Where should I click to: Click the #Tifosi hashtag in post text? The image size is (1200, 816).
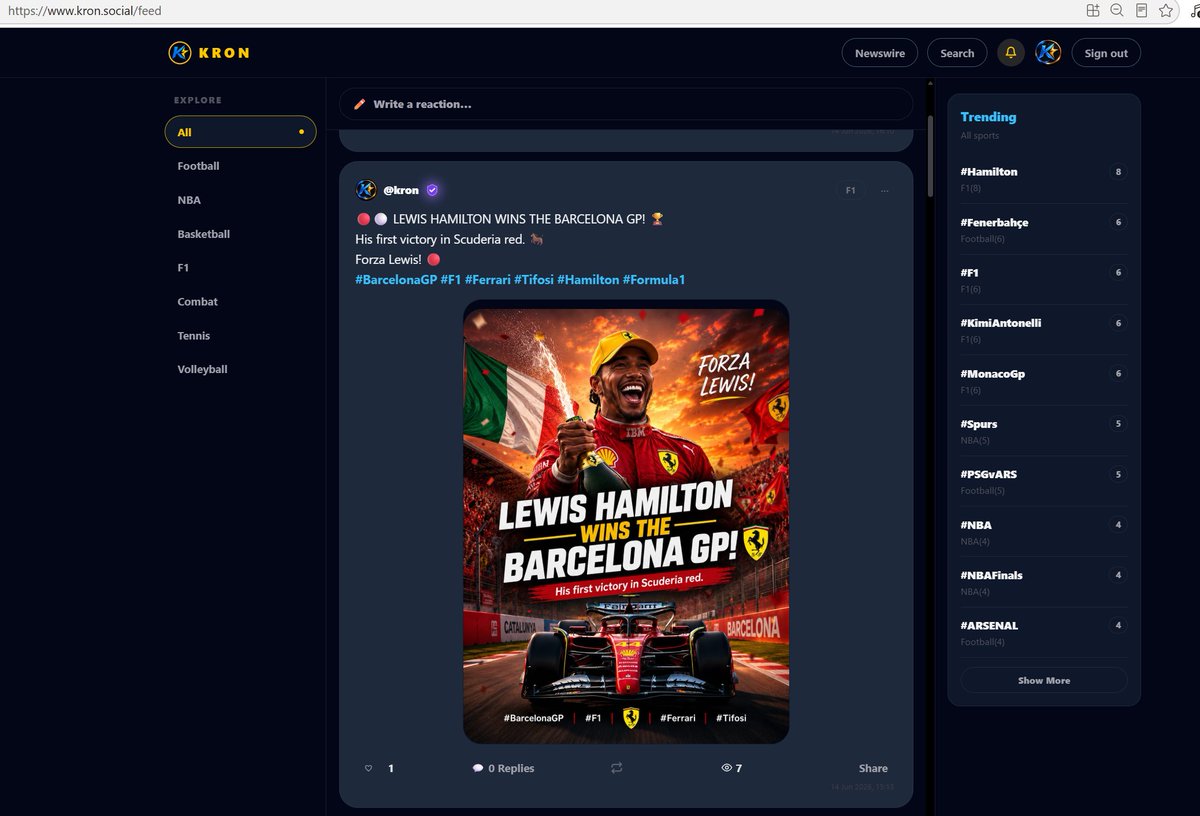[x=533, y=280]
